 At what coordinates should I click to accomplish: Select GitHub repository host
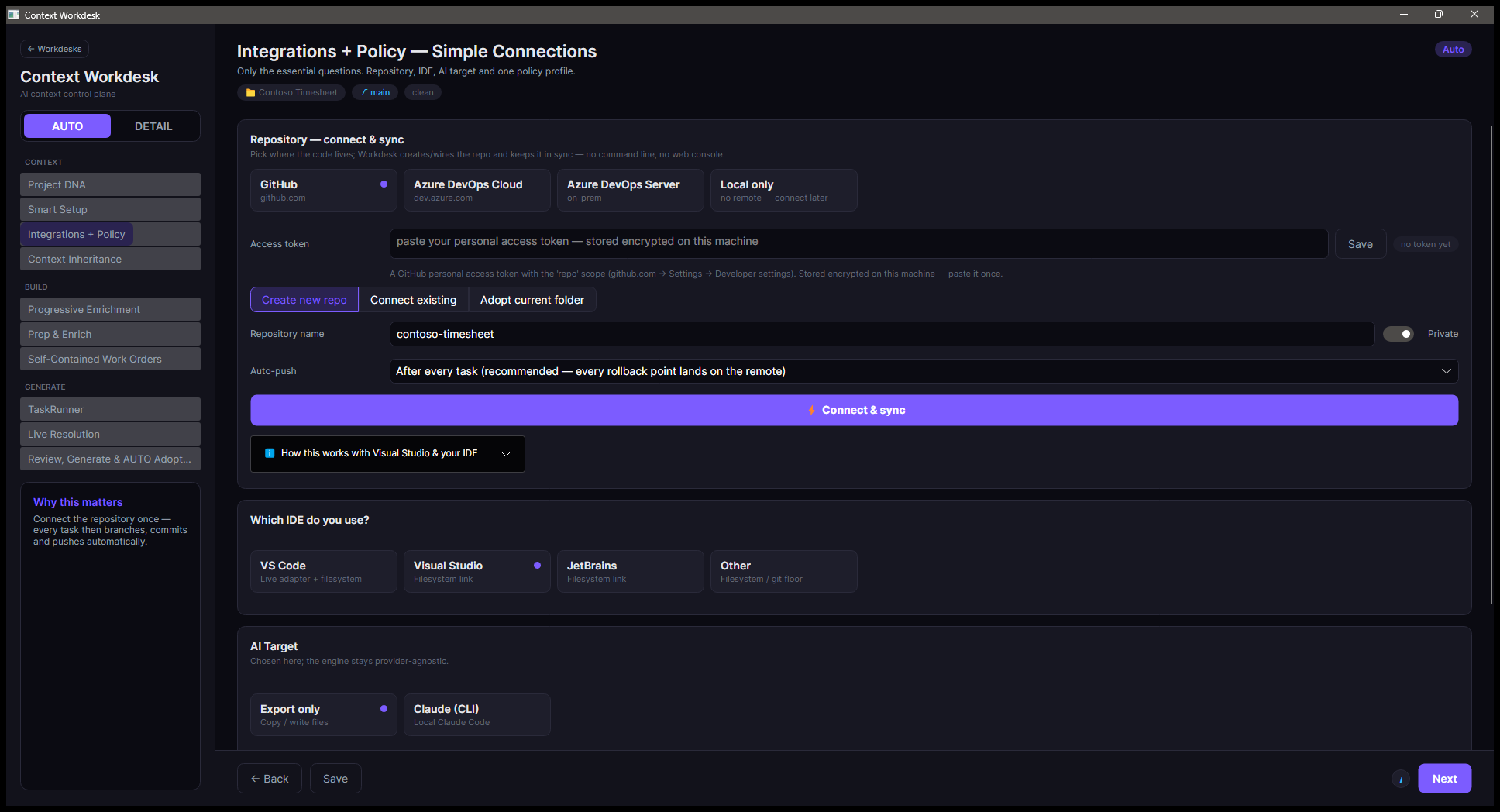pyautogui.click(x=324, y=190)
